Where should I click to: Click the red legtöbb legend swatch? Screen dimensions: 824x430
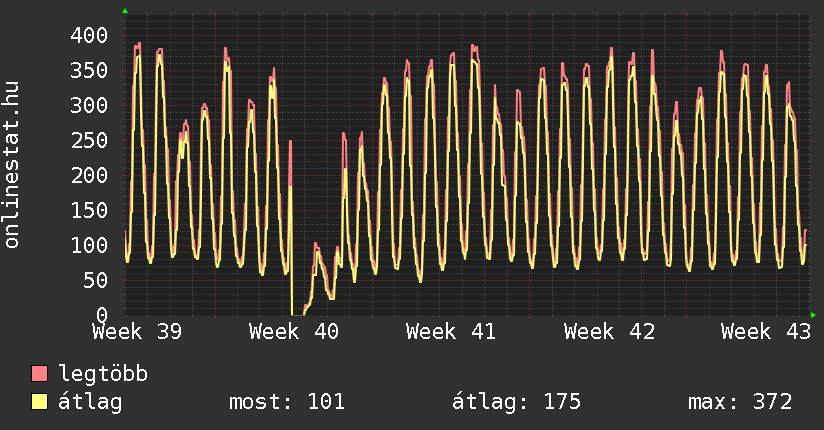click(x=40, y=375)
